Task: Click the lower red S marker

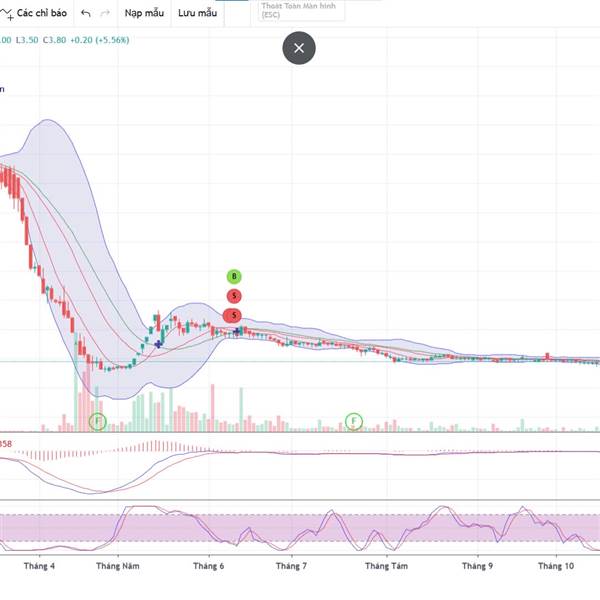Action: pyautogui.click(x=233, y=316)
